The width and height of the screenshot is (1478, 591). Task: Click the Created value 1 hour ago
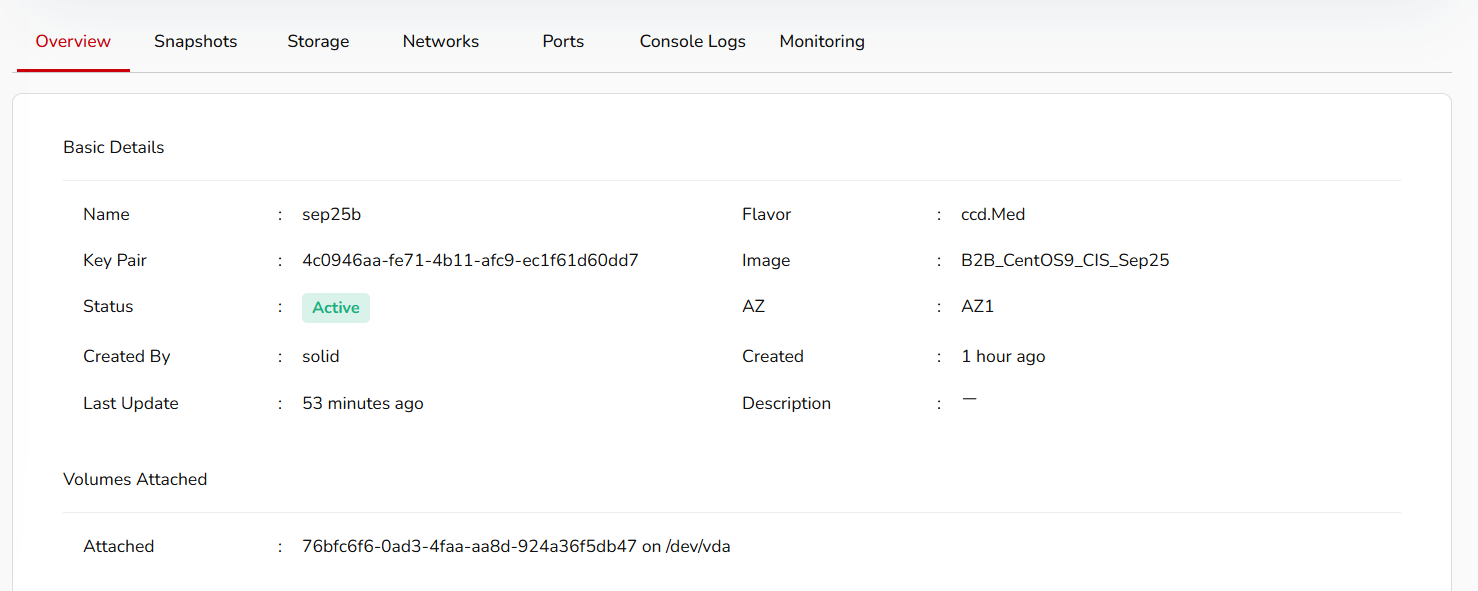1003,357
